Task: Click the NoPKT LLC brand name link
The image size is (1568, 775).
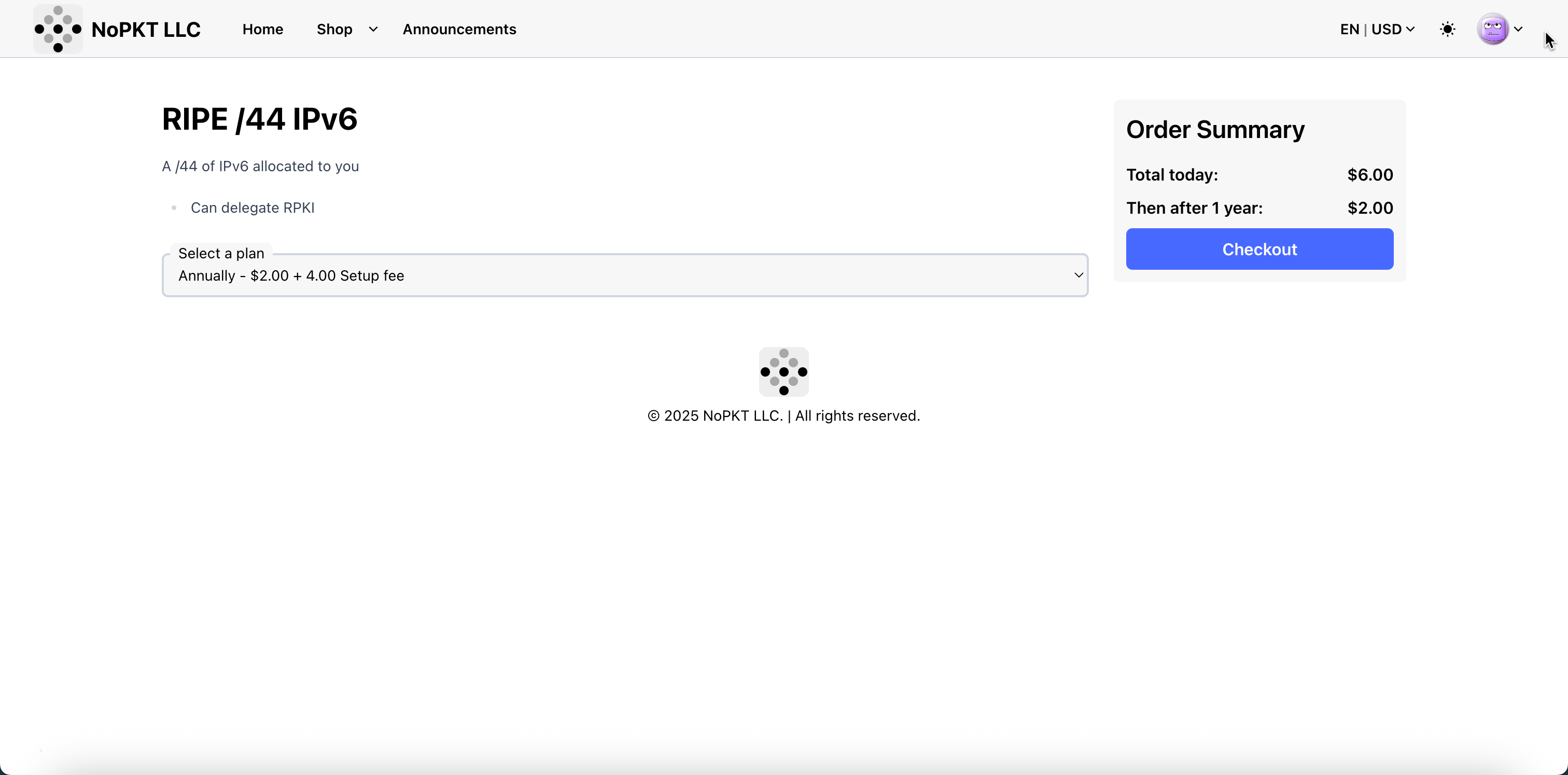Action: (146, 29)
